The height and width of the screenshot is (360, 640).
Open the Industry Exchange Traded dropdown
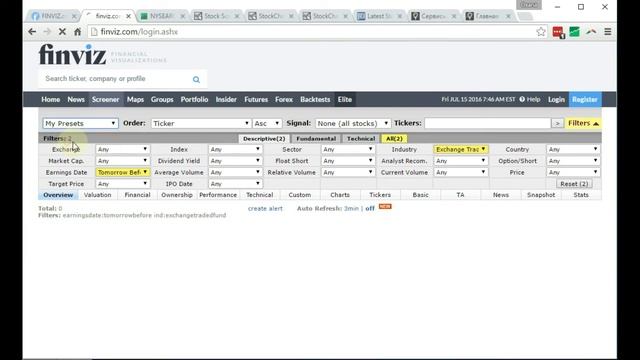click(460, 149)
